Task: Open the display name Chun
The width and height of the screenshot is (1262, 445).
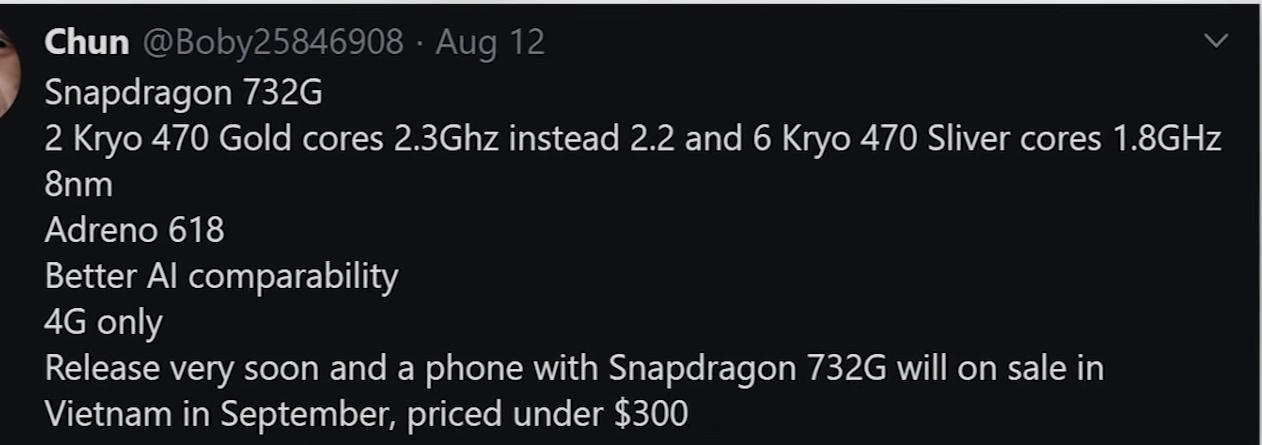Action: click(87, 42)
